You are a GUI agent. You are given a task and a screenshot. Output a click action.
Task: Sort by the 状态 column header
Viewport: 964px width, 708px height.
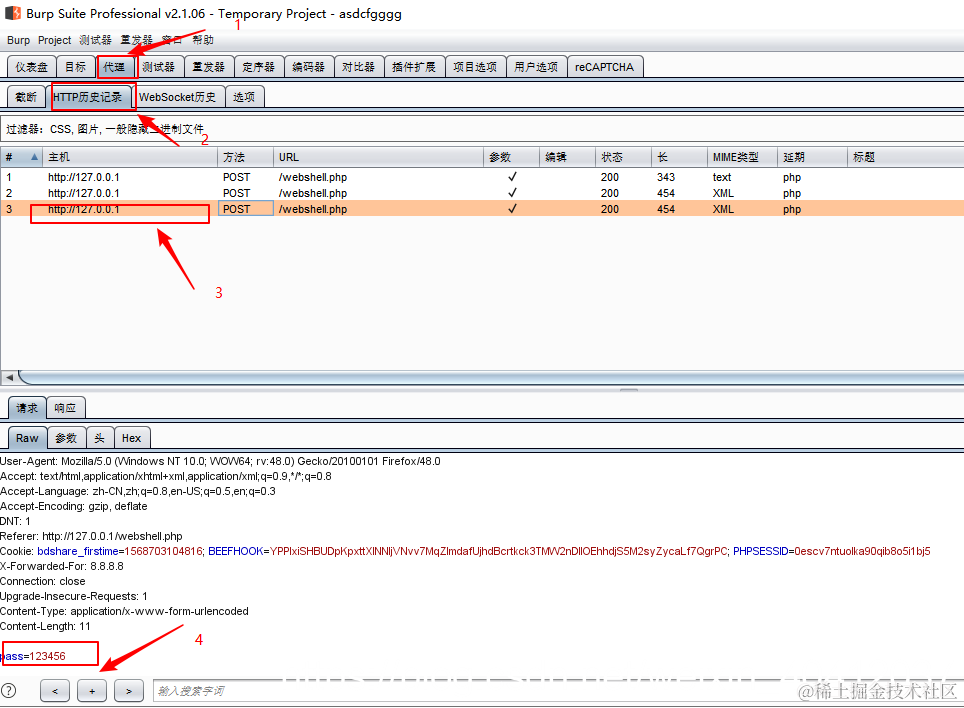623,157
